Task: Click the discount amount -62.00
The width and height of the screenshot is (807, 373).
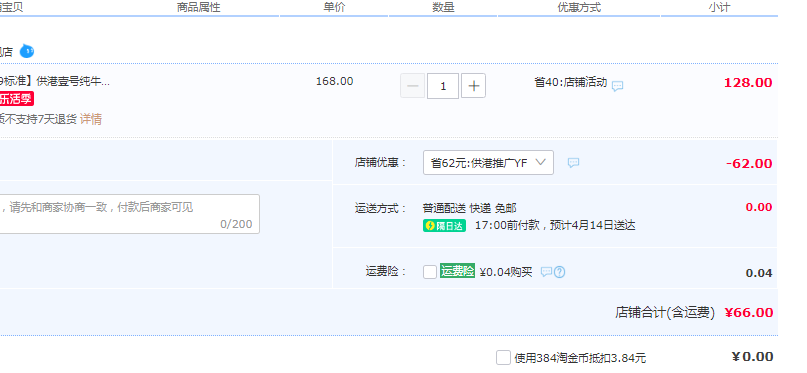Action: [749, 164]
